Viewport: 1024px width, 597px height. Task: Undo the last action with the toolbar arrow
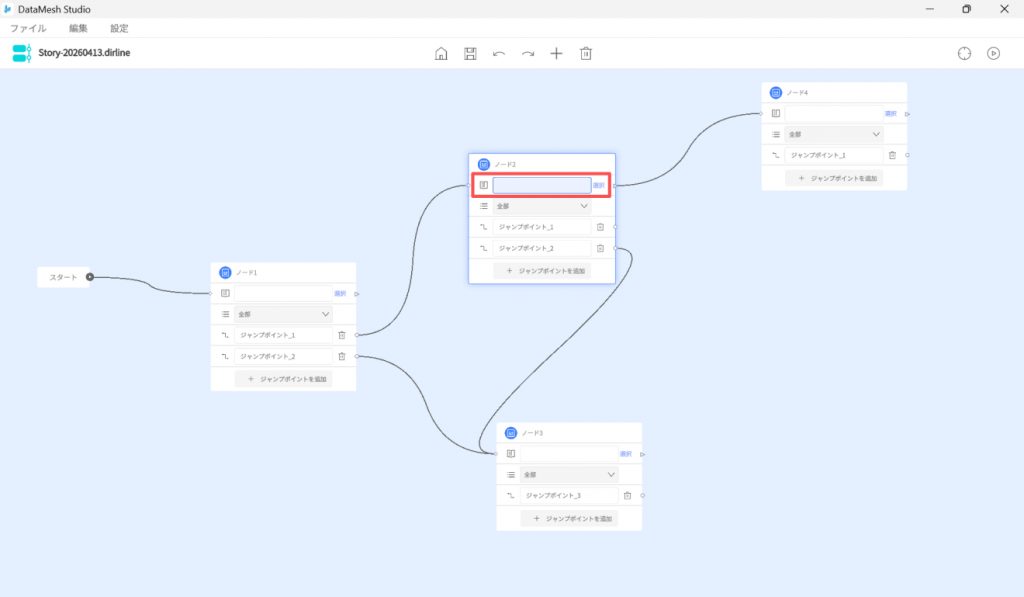coord(499,53)
